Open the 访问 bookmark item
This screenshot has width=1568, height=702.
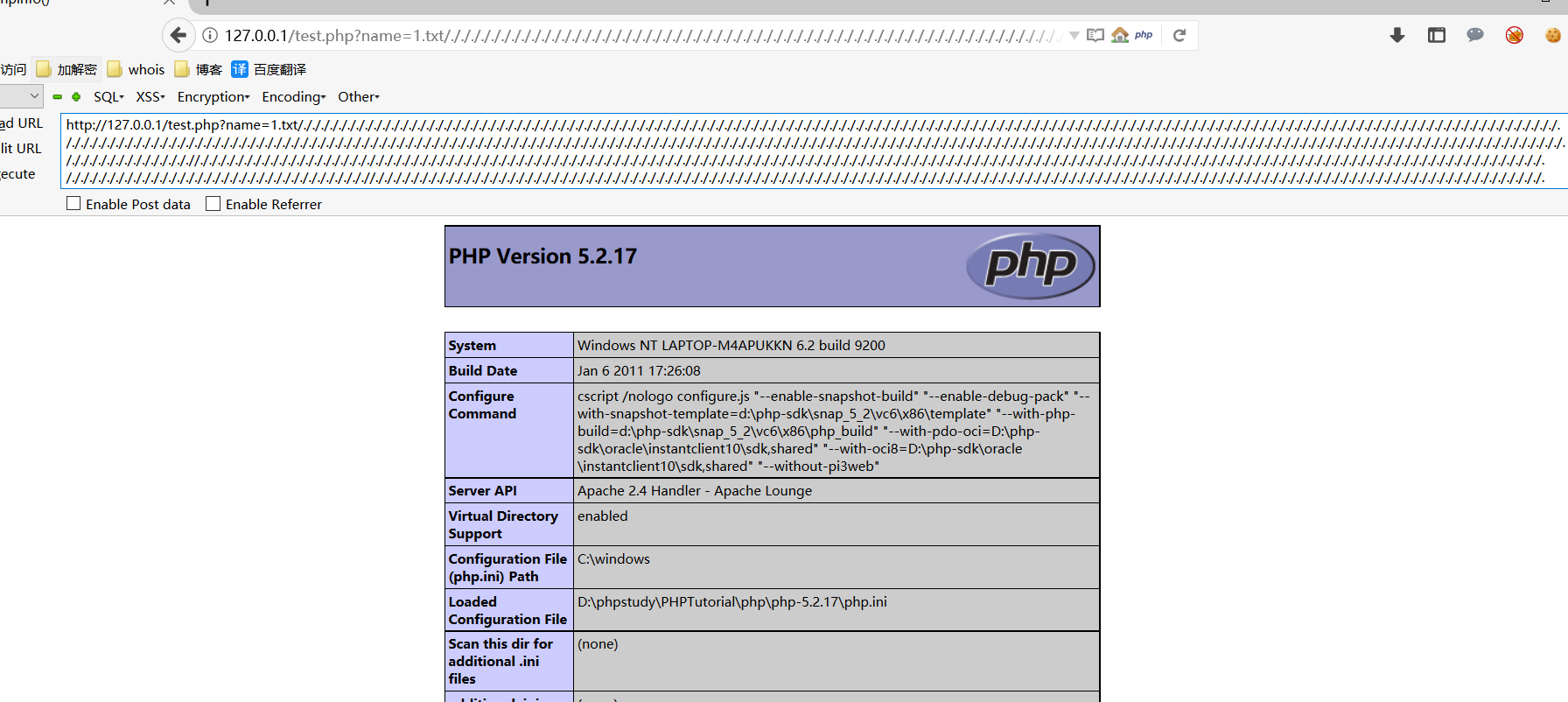(13, 69)
